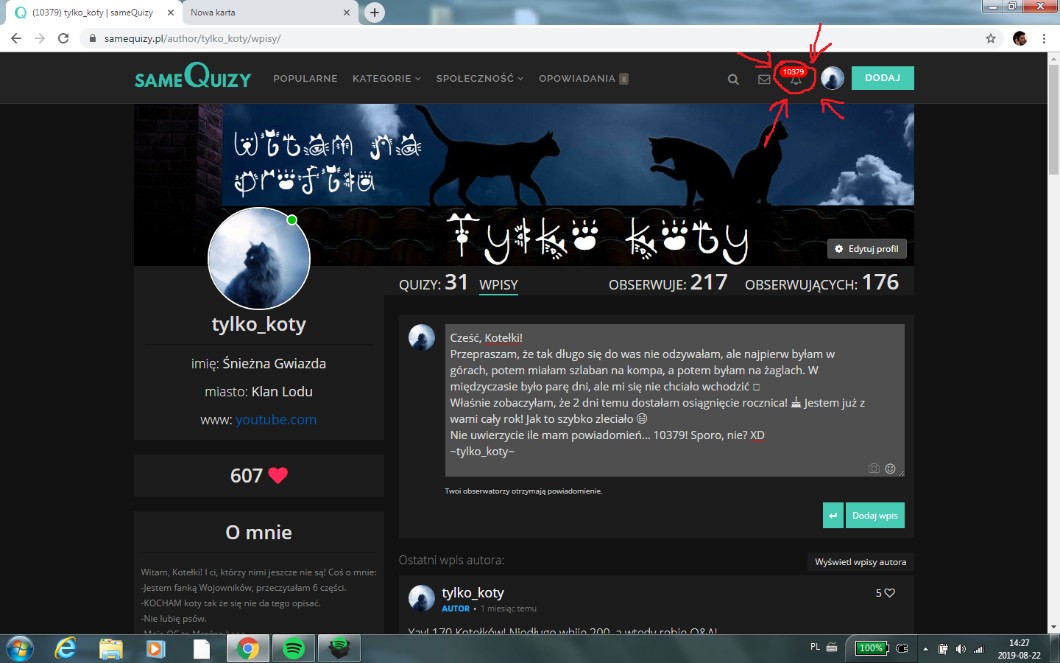
Task: Open the site search magnifier icon
Action: (733, 79)
